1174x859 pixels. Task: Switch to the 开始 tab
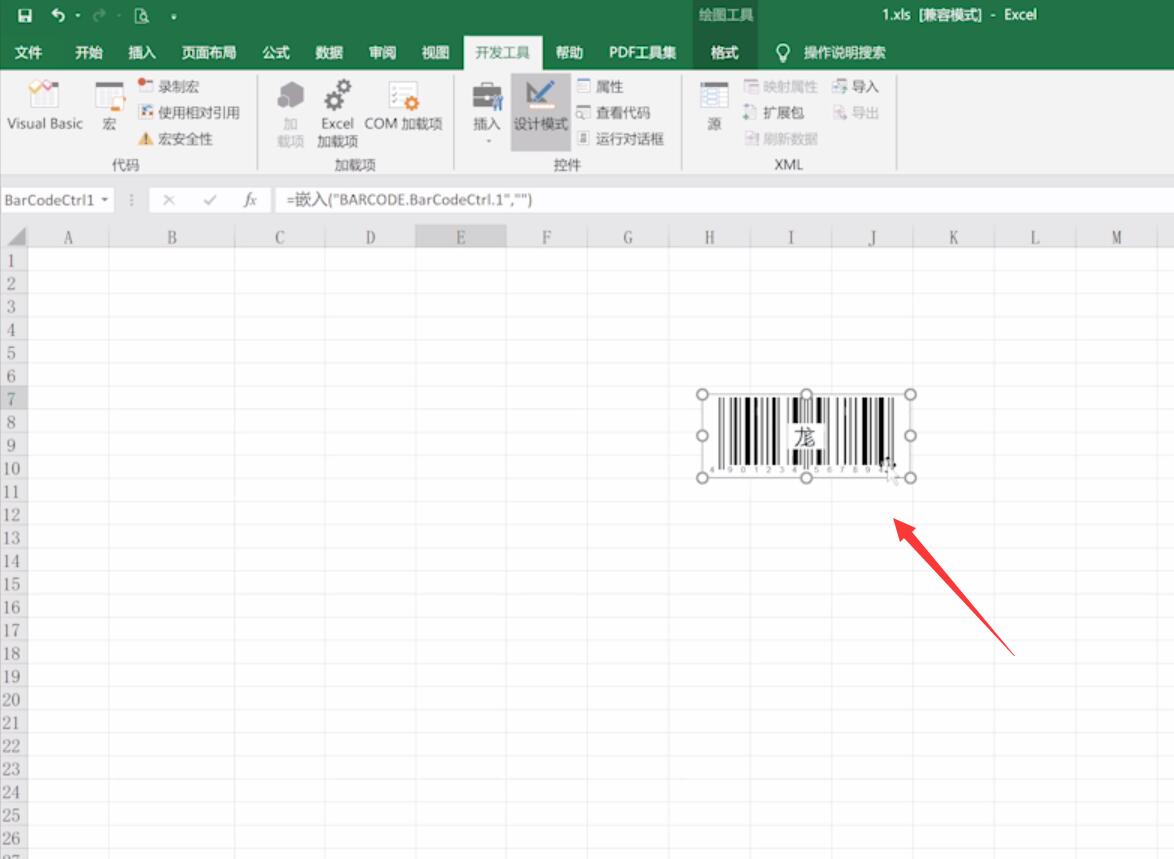[x=88, y=52]
